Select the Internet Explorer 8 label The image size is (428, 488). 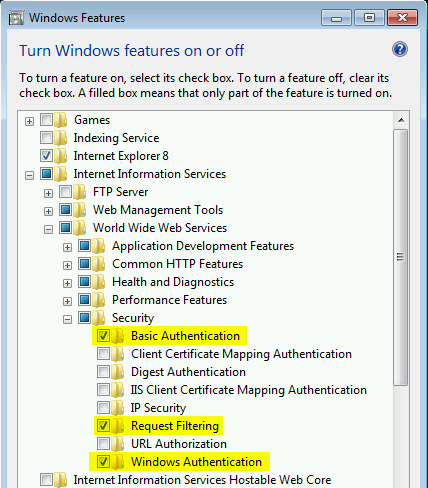[x=121, y=156]
